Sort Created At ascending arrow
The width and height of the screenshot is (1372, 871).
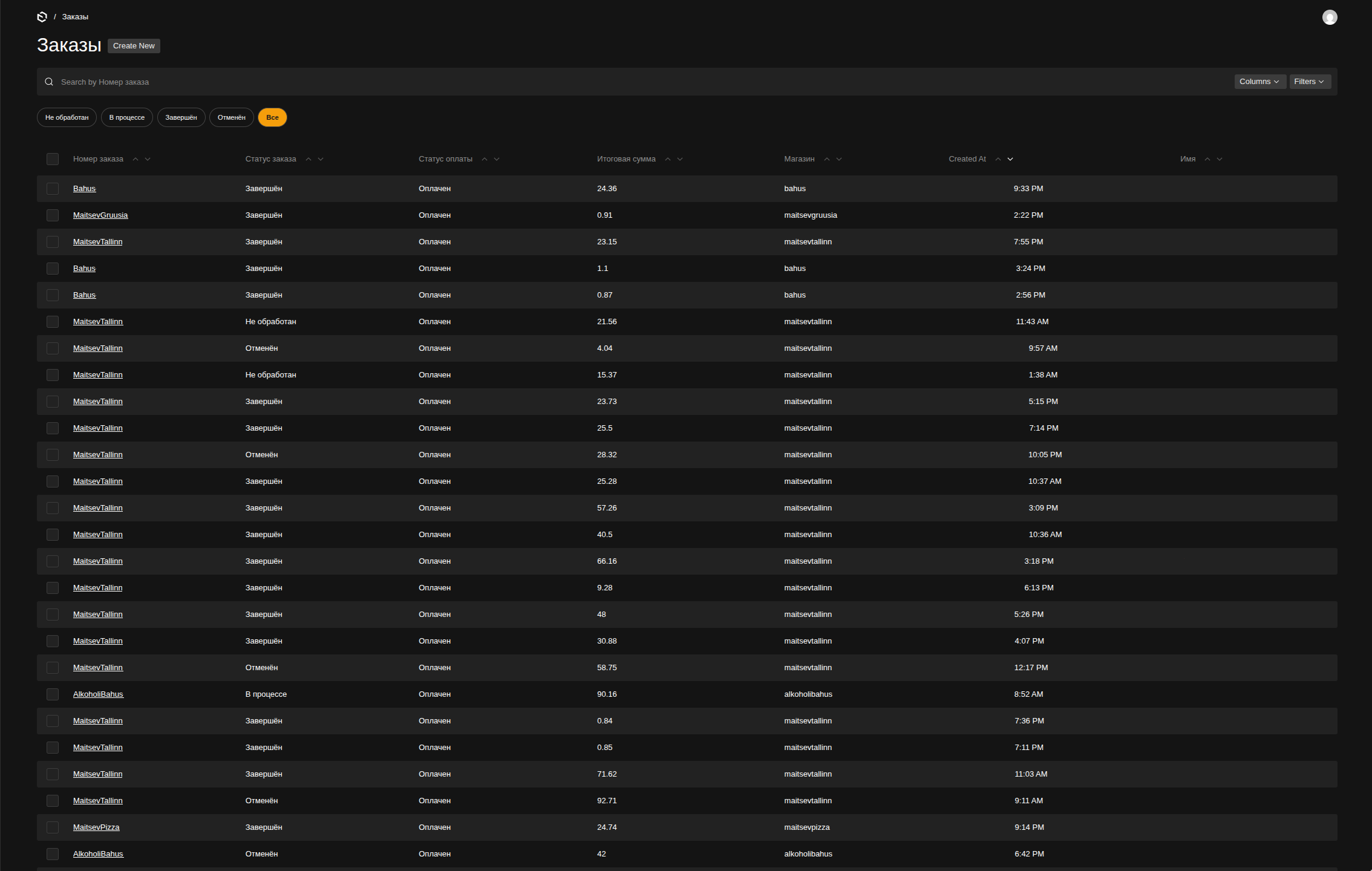pos(998,159)
